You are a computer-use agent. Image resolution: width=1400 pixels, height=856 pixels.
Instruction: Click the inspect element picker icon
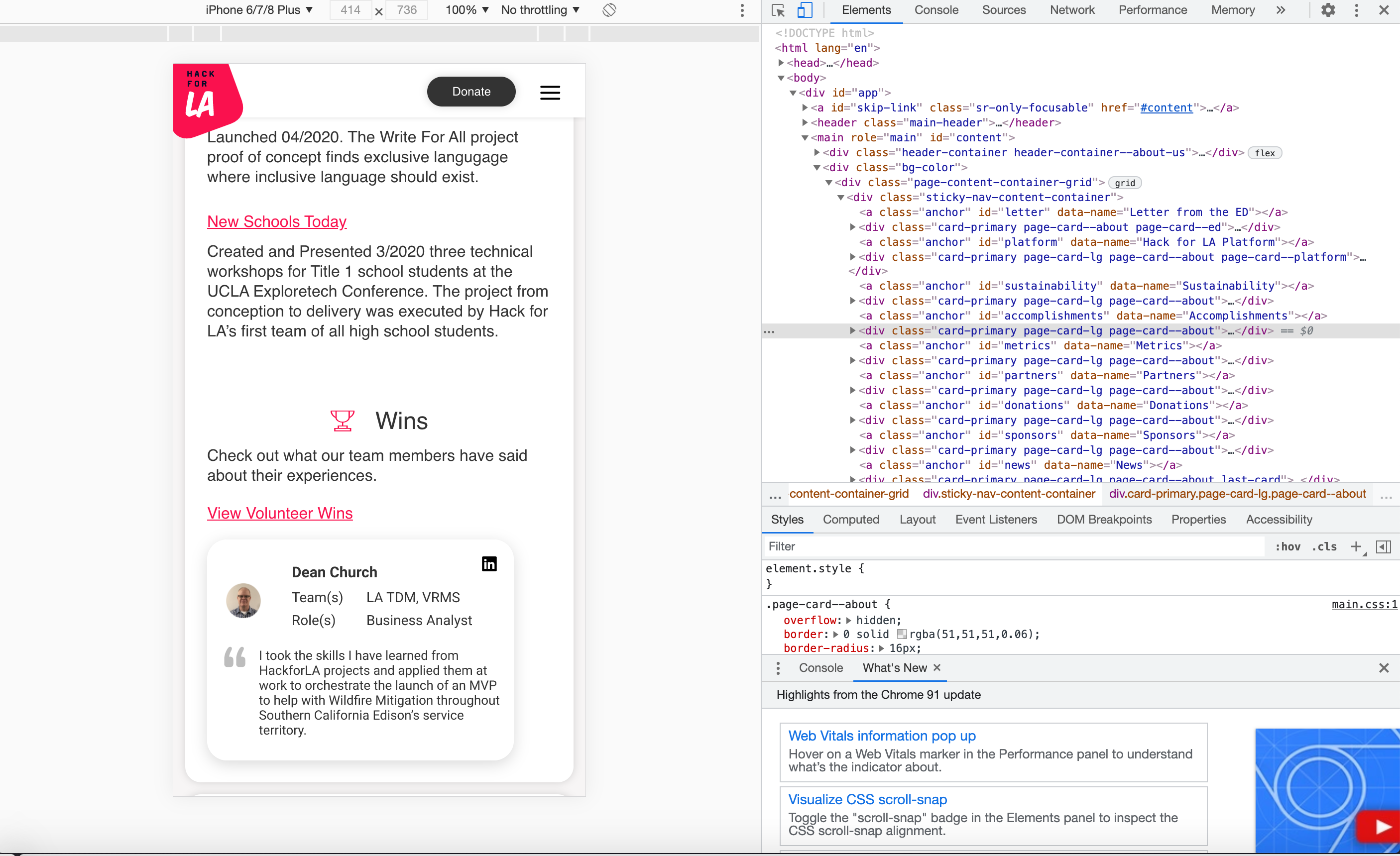[778, 10]
